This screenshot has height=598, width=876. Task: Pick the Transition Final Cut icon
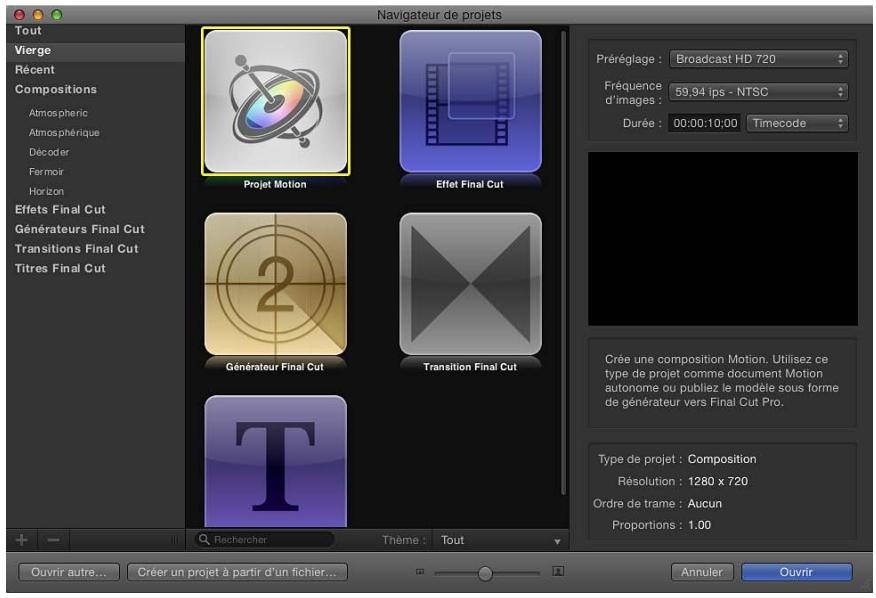[470, 284]
